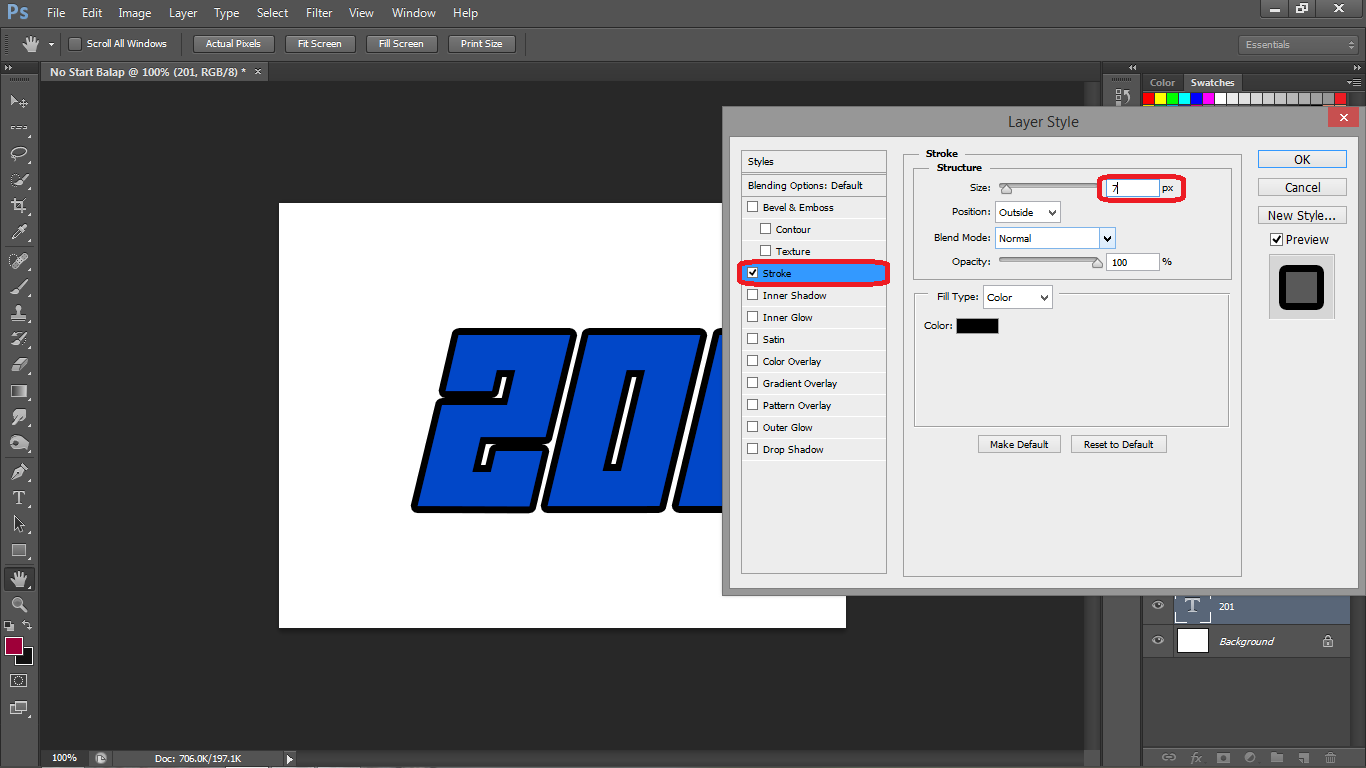Open the File menu
This screenshot has width=1366, height=768.
click(56, 13)
